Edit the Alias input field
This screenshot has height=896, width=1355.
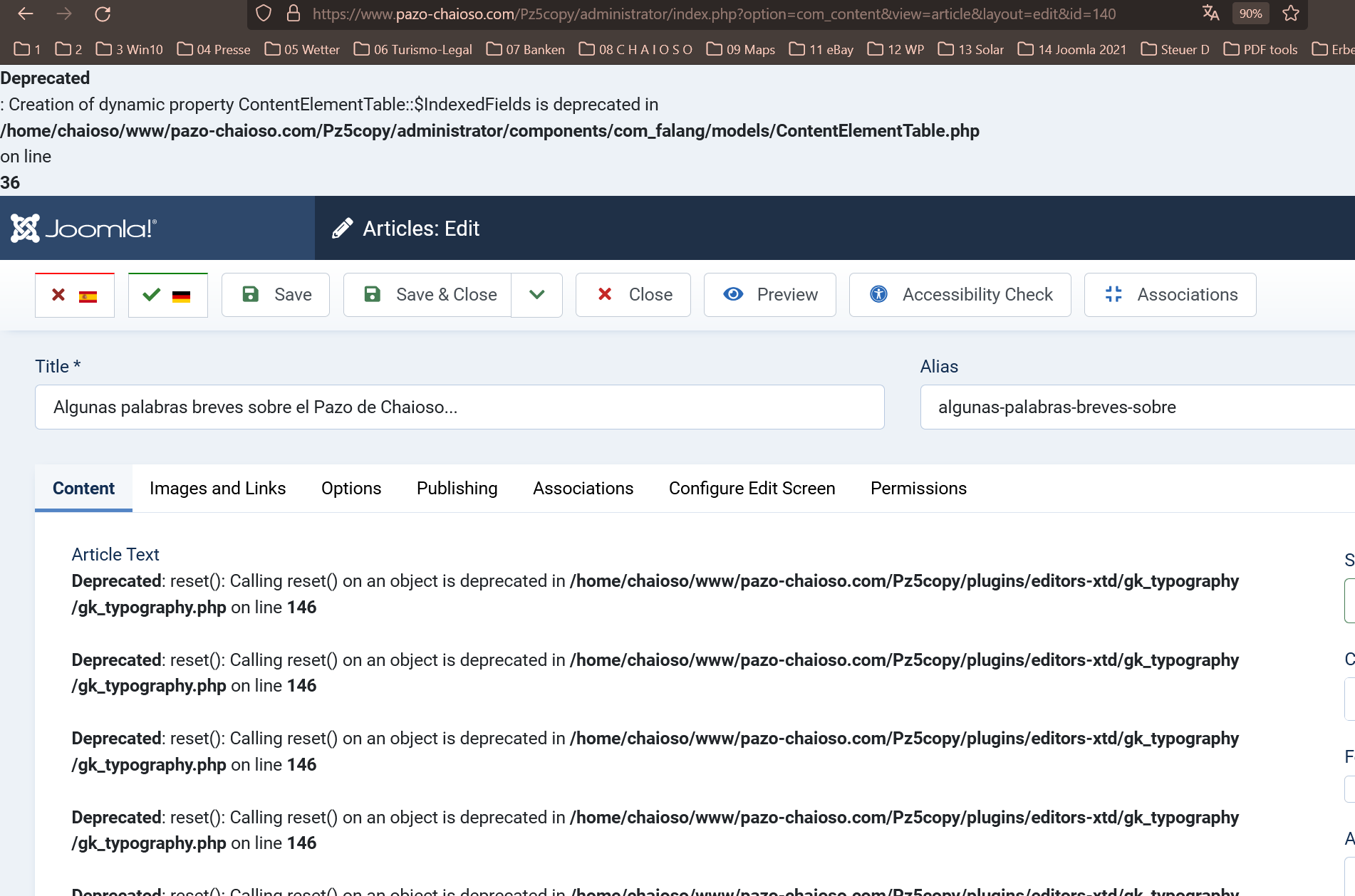(x=1138, y=407)
